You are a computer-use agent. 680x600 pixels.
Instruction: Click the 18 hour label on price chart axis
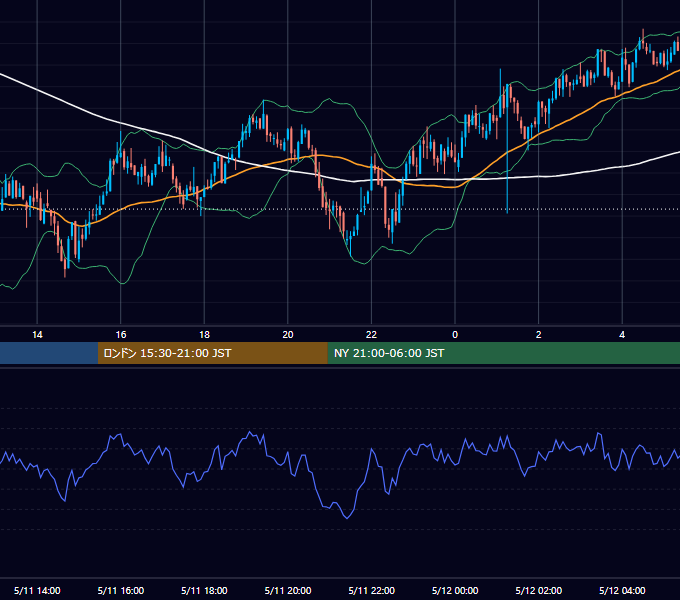[204, 335]
